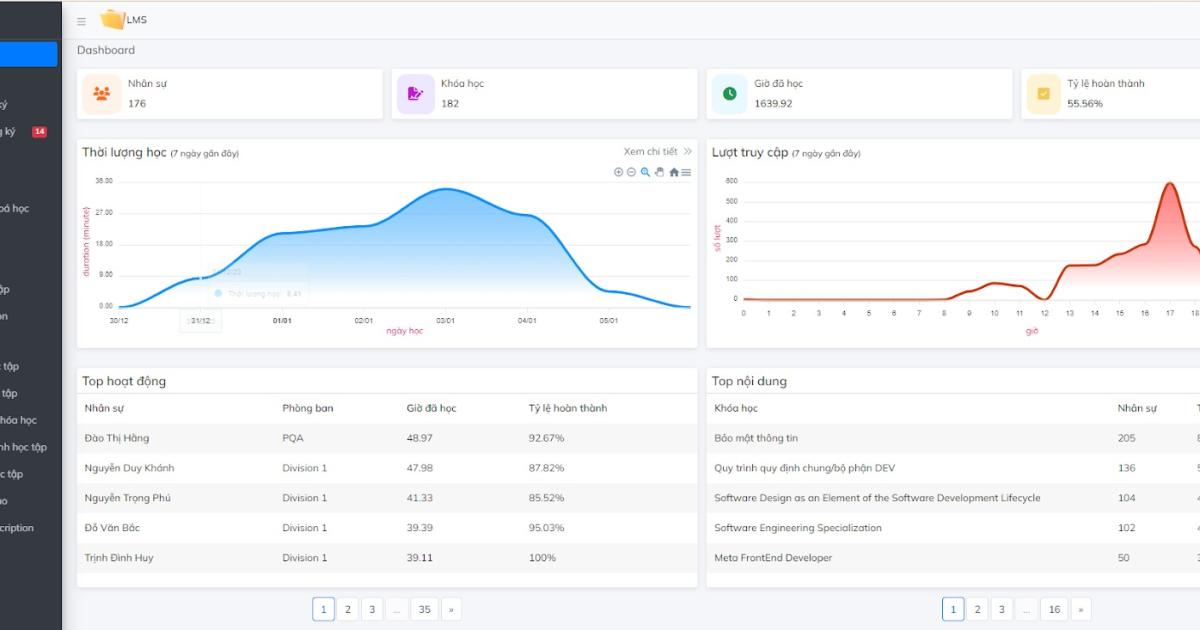This screenshot has height=630, width=1200.
Task: Select page 16 in Top nội dung
Action: coord(1053,609)
